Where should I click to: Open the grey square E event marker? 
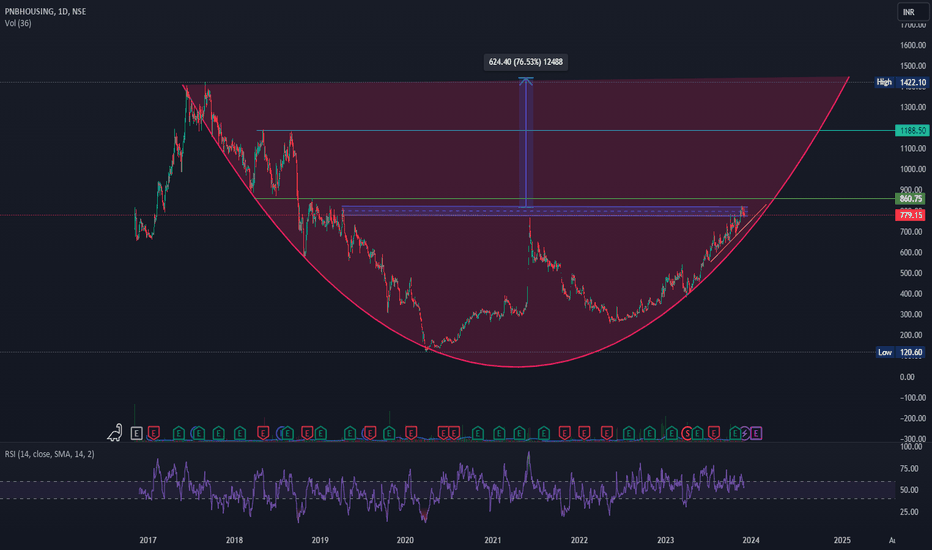coord(137,433)
